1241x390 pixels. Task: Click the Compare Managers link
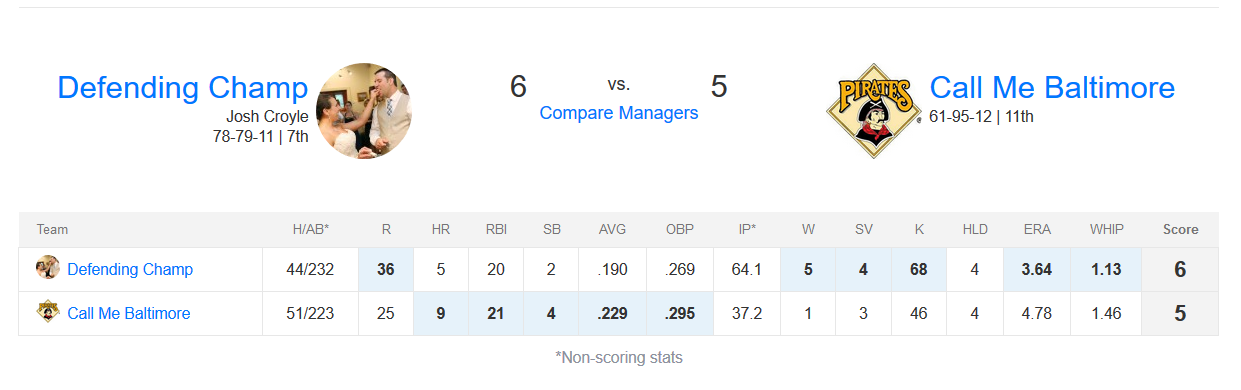pyautogui.click(x=619, y=113)
